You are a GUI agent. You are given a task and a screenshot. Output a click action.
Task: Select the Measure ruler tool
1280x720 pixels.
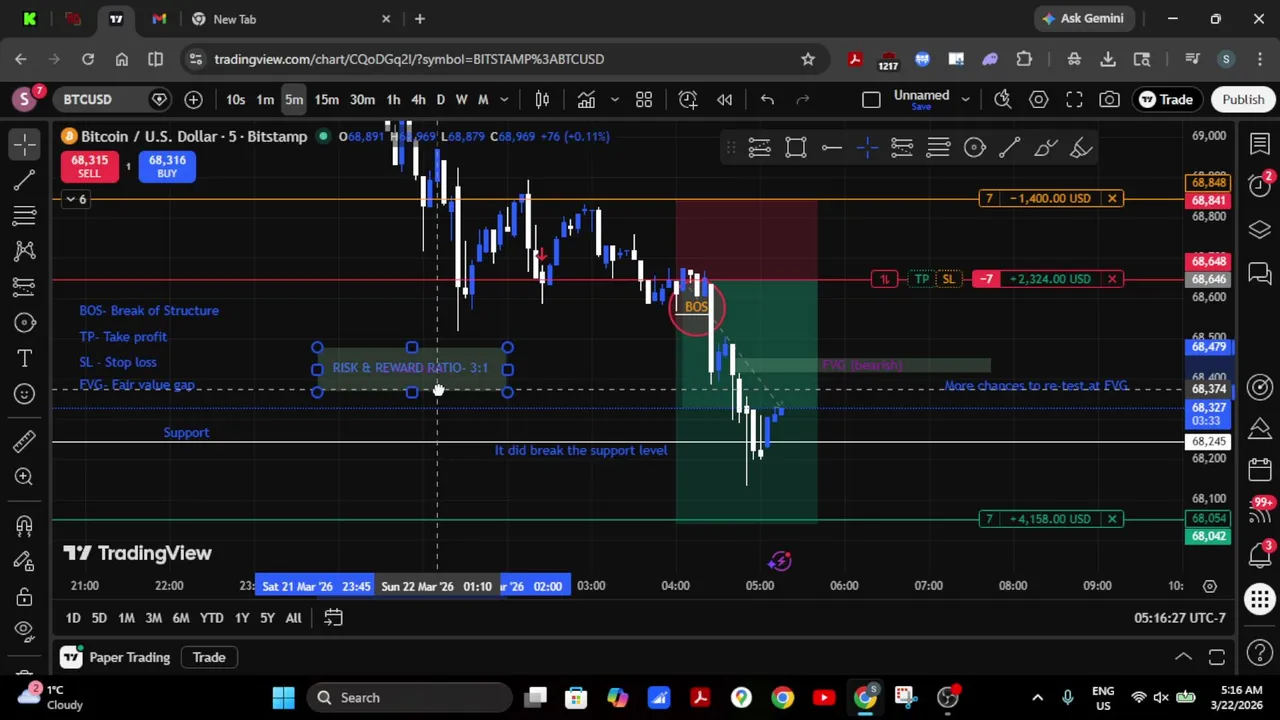click(25, 441)
